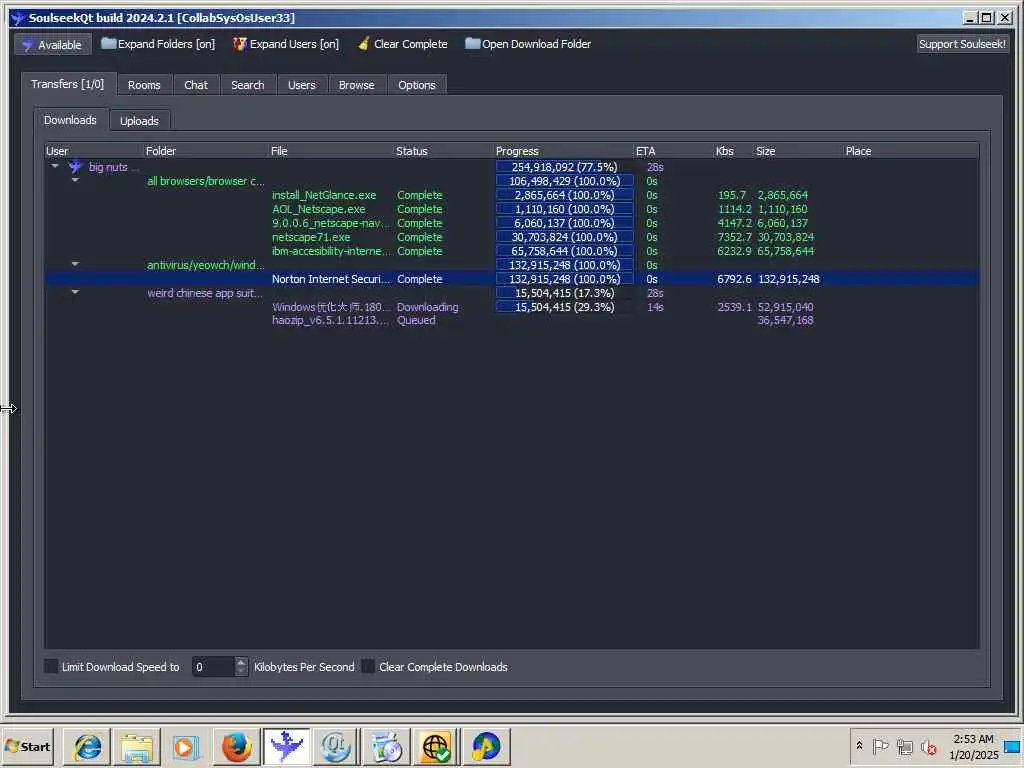Click the big nuts total progress bar

(x=564, y=167)
